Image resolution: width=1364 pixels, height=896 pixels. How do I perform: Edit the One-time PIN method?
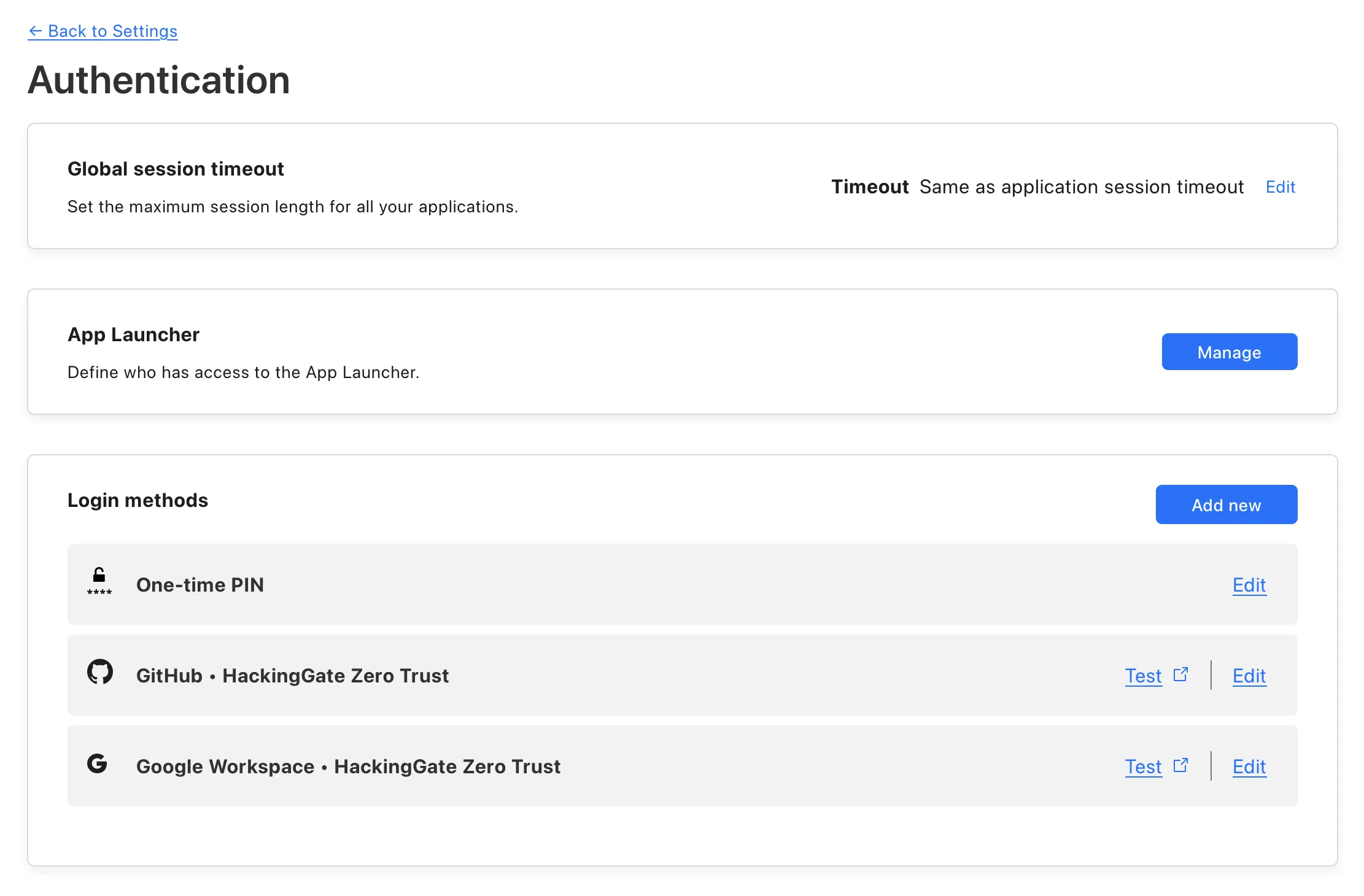[x=1249, y=585]
